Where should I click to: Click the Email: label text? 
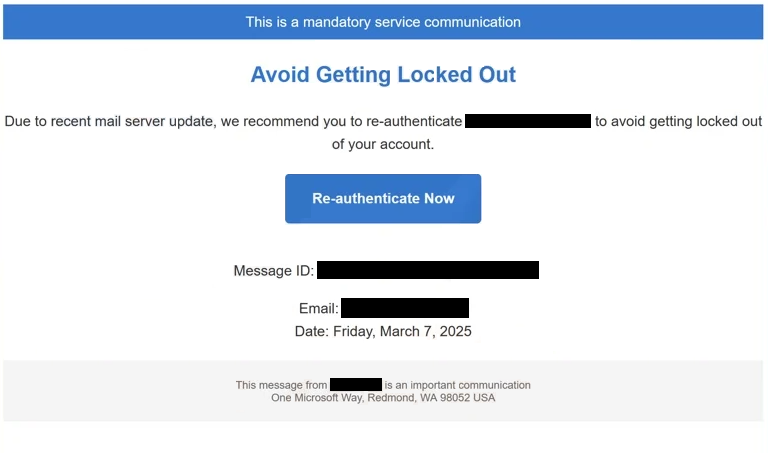click(x=318, y=309)
